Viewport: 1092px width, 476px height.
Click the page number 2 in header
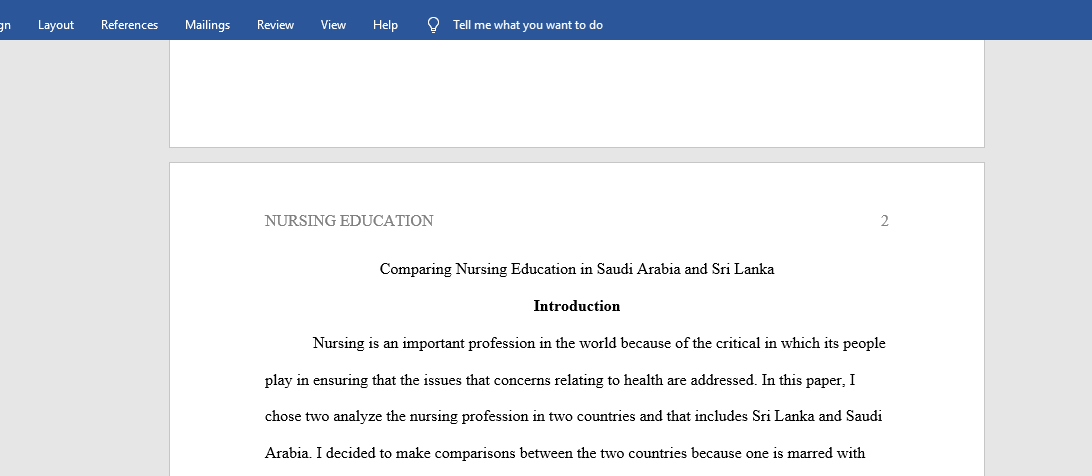point(884,221)
